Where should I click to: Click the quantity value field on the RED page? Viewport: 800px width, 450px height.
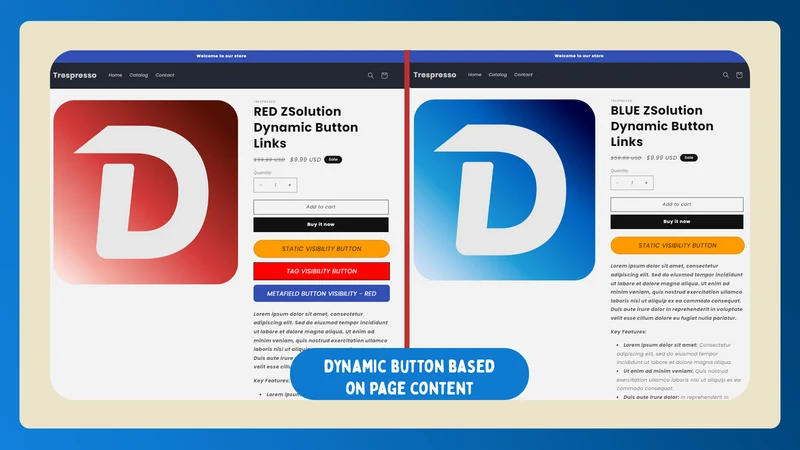tap(275, 185)
